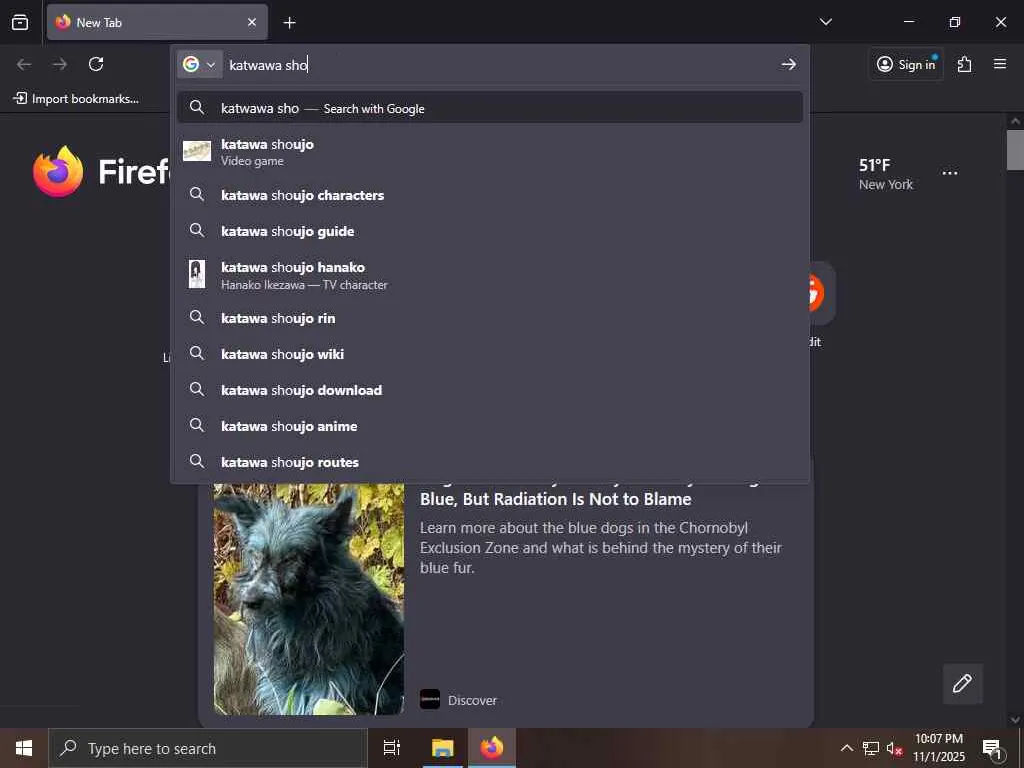This screenshot has height=768, width=1024.
Task: Open the blue dog article image
Action: click(x=308, y=599)
